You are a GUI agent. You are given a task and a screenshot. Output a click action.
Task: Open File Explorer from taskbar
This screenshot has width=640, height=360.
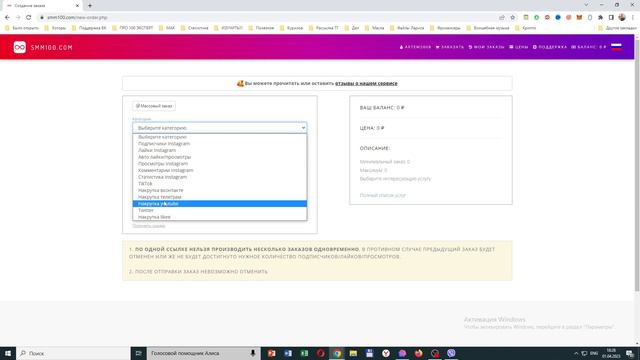pyautogui.click(x=353, y=353)
